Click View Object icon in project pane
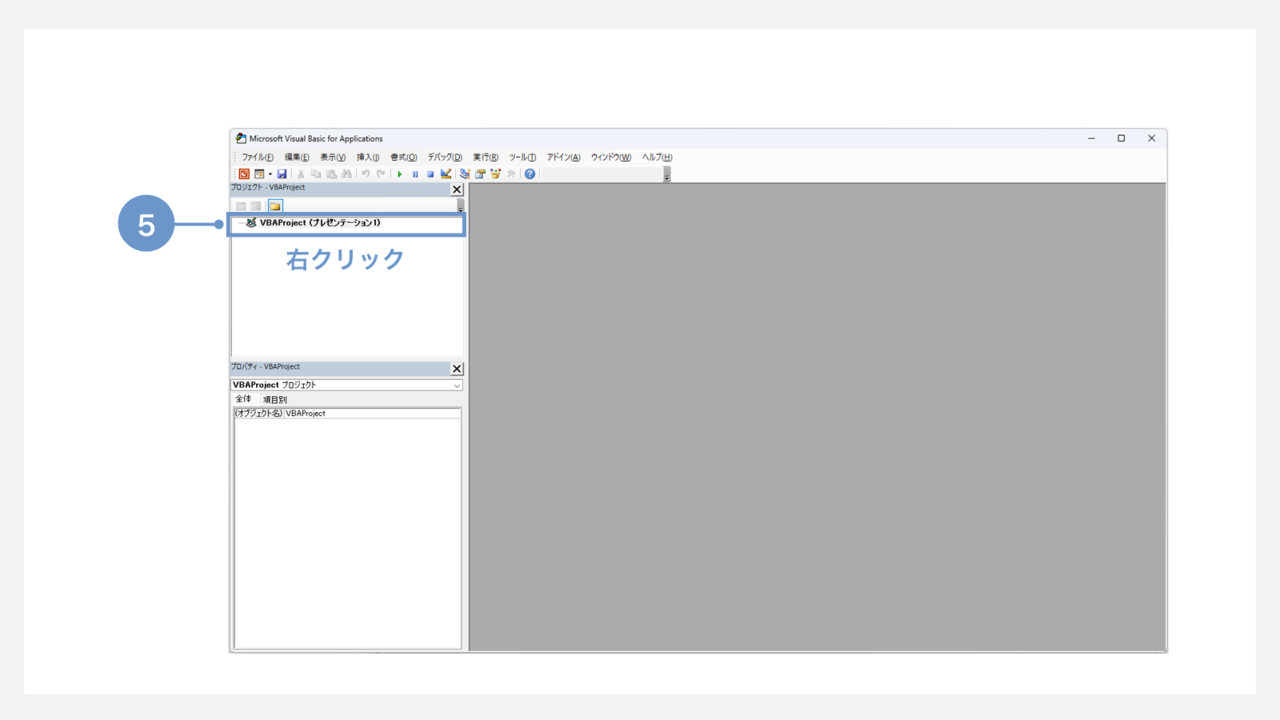 click(x=256, y=206)
